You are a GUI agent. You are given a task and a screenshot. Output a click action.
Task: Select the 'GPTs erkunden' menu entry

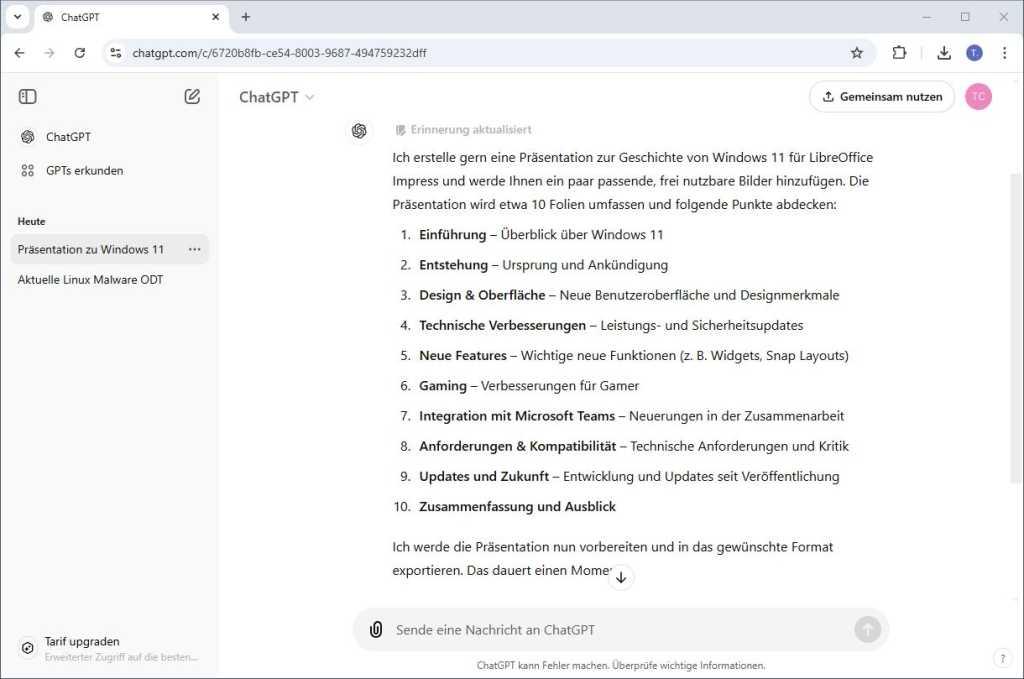coord(83,170)
